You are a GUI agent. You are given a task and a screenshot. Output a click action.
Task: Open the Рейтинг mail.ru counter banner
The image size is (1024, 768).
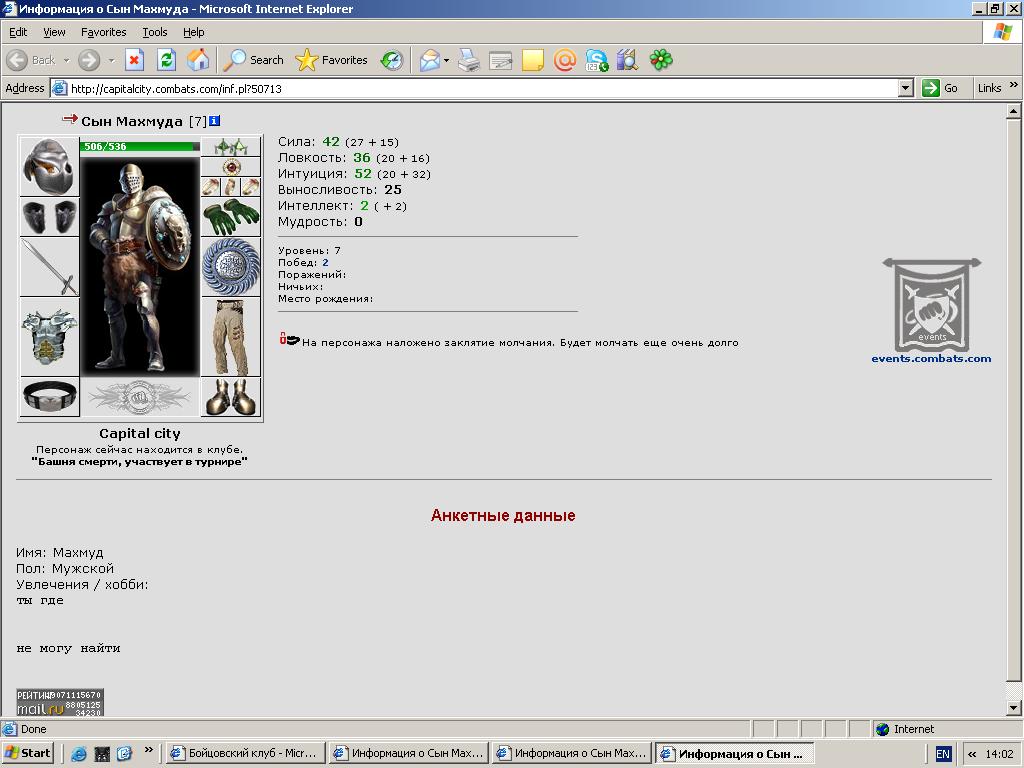(x=60, y=702)
